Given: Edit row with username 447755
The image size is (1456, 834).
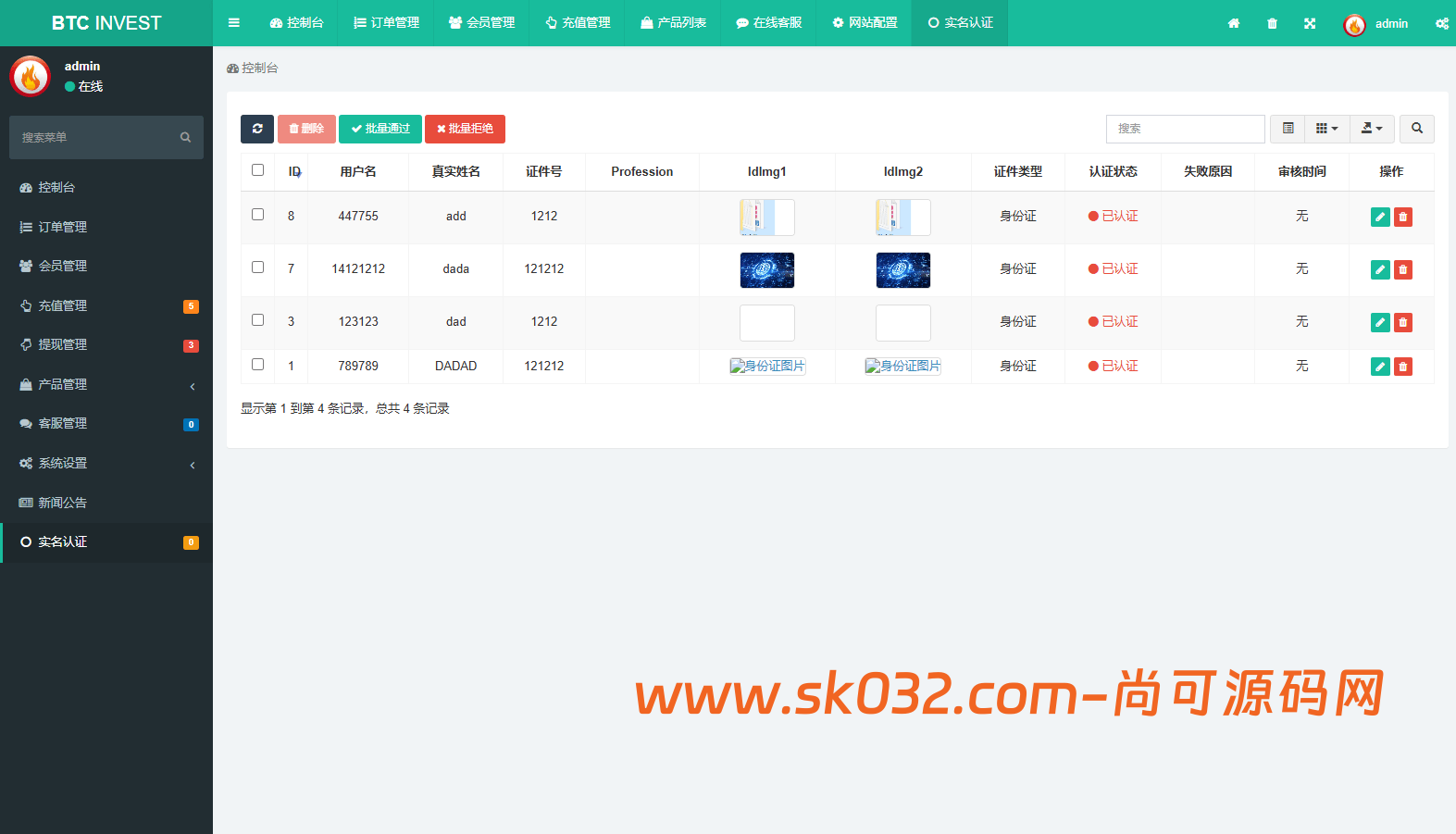Looking at the screenshot, I should [x=1380, y=217].
